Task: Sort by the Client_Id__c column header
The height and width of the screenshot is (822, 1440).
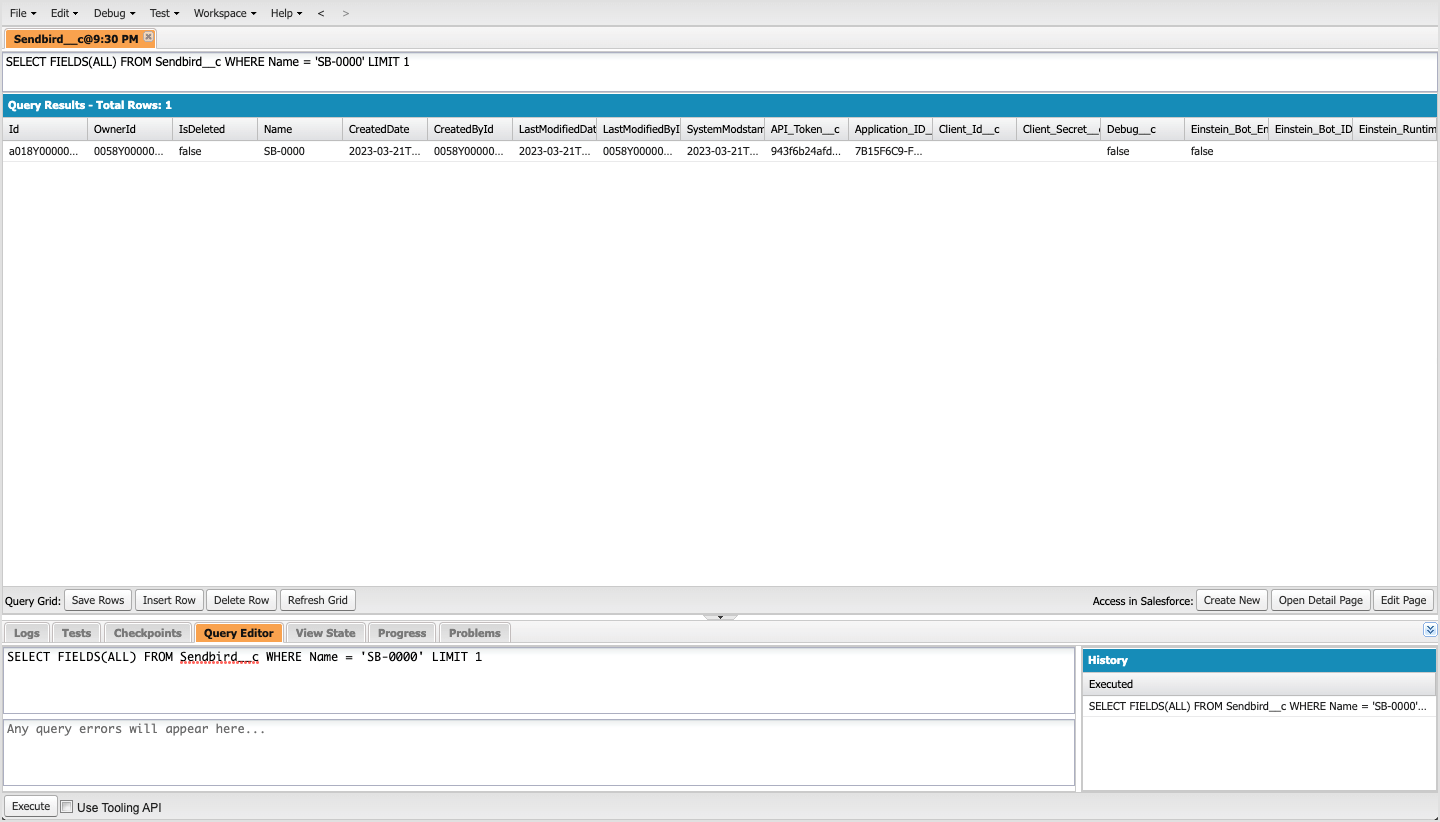Action: [974, 129]
